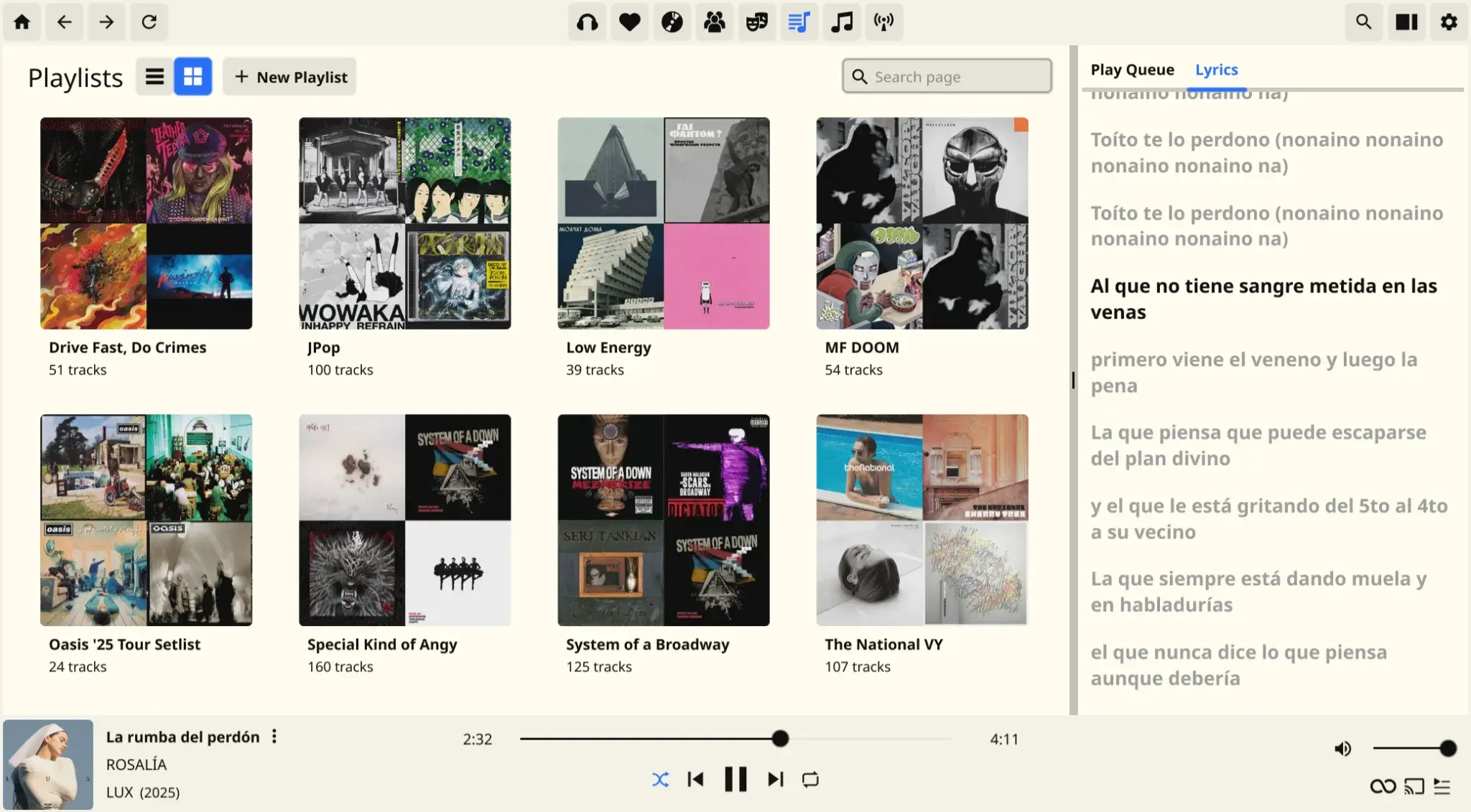The width and height of the screenshot is (1471, 812).
Task: Pause playback
Action: [735, 780]
